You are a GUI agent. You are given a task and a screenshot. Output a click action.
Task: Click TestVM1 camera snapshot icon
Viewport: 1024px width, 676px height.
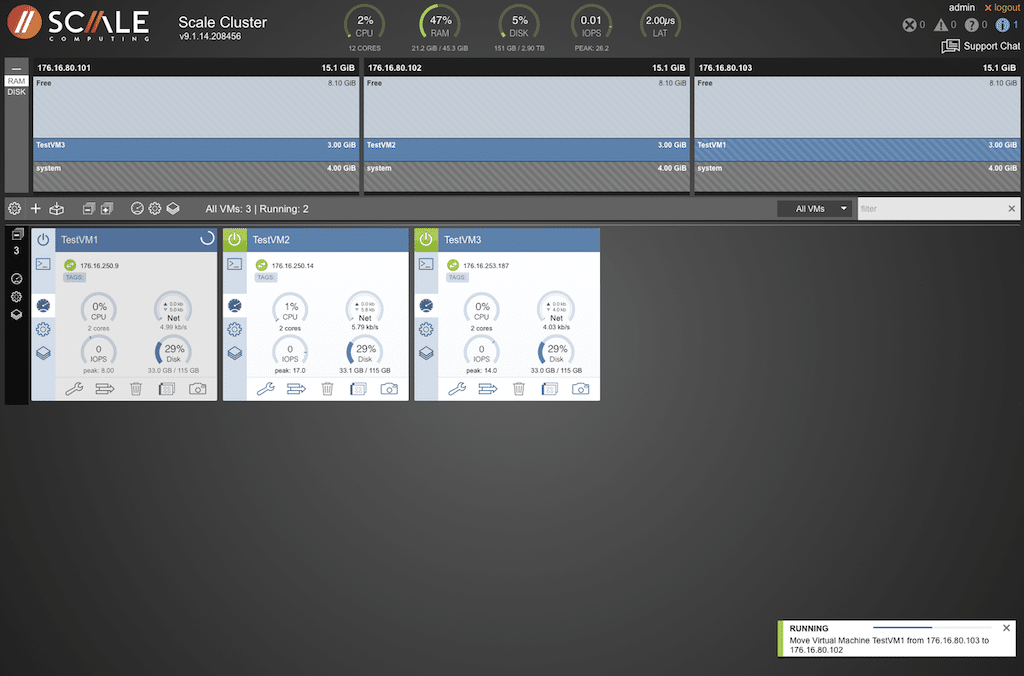click(x=198, y=389)
